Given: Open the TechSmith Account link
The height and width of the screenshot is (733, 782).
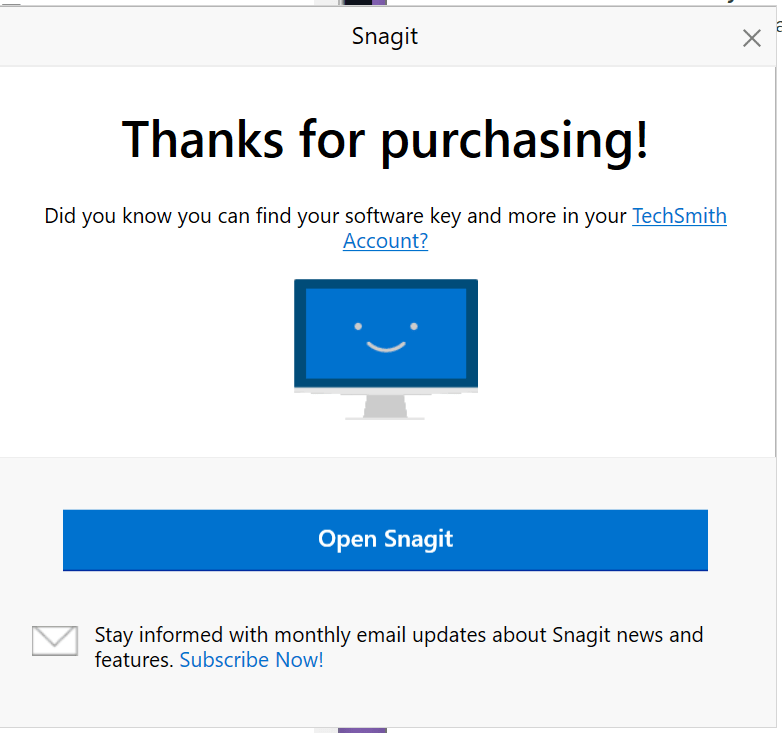Looking at the screenshot, I should (x=679, y=216).
